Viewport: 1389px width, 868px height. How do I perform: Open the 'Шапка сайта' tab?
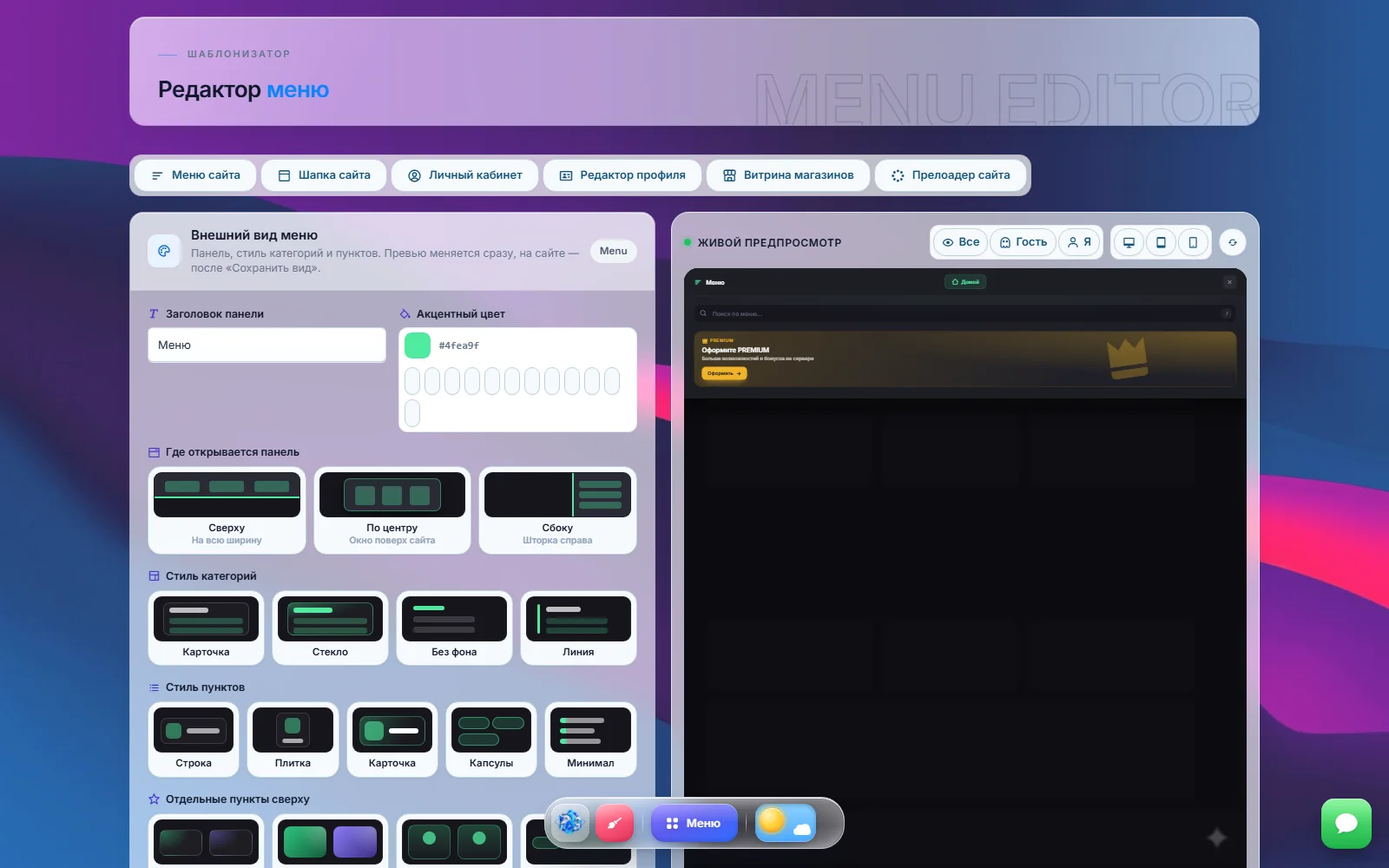point(324,175)
